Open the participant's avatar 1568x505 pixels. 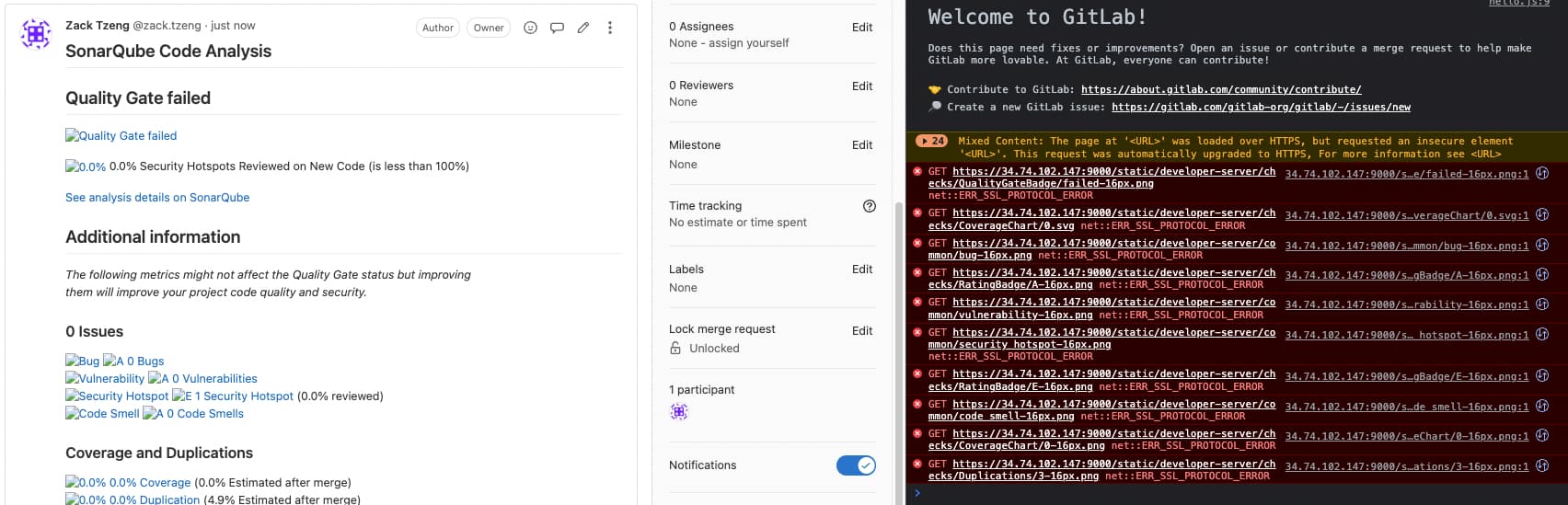tap(679, 411)
